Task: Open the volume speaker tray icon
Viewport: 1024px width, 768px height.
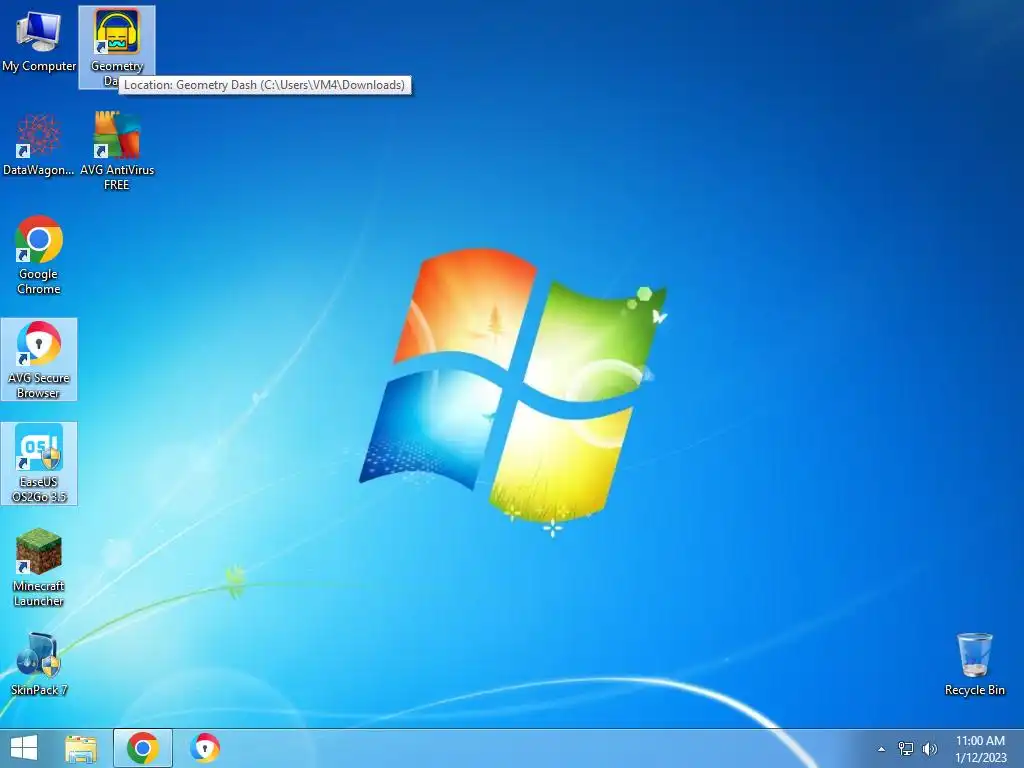Action: tap(929, 748)
